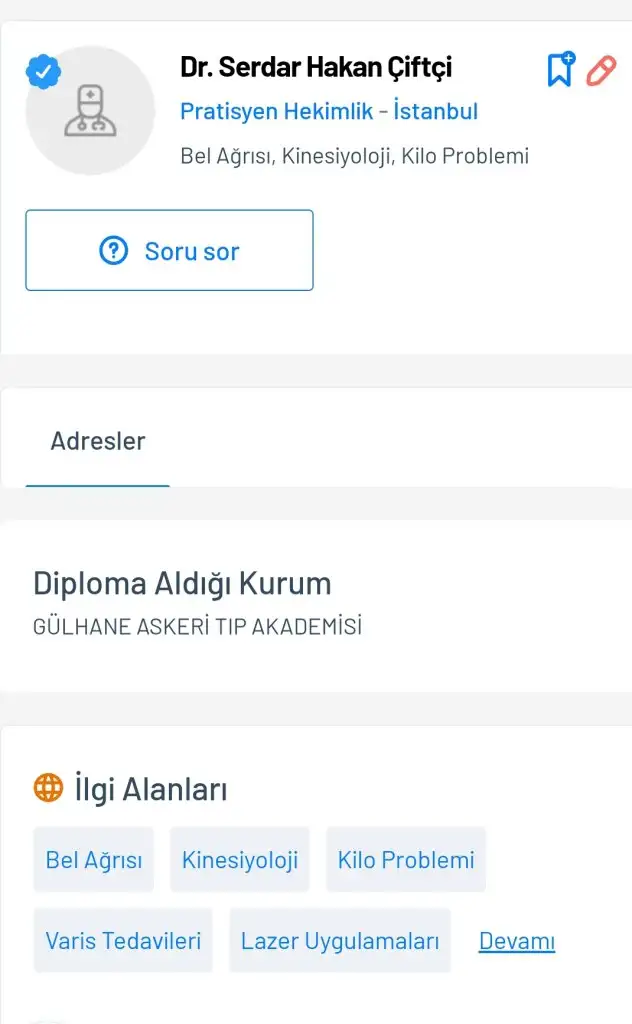The height and width of the screenshot is (1024, 632).
Task: Select the Bel Ağrısı interest tag chip
Action: click(94, 859)
